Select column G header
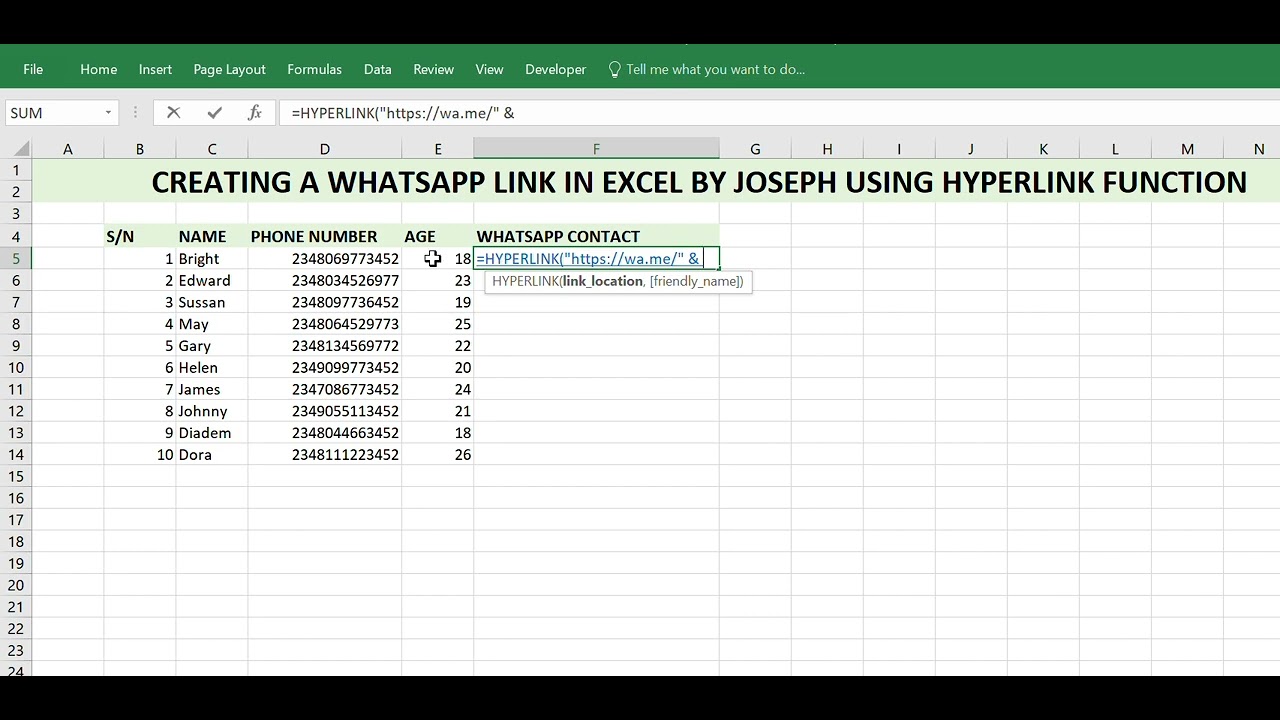1280x720 pixels. (x=755, y=149)
